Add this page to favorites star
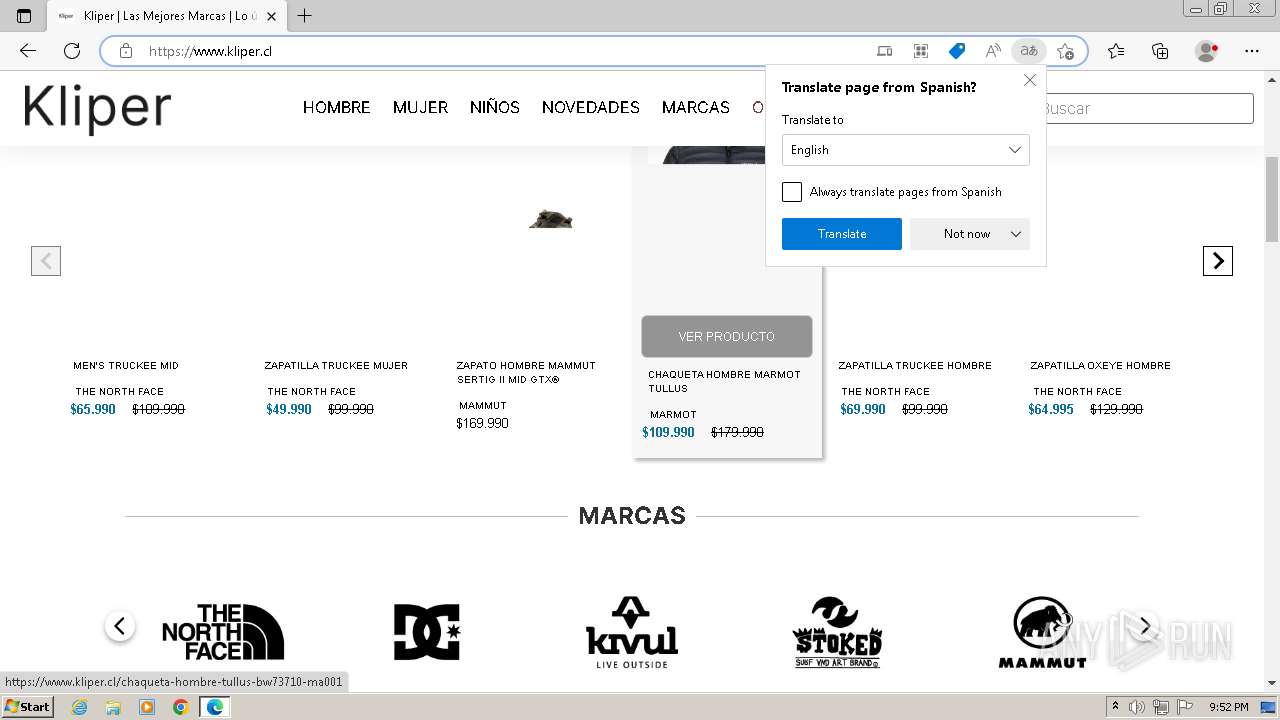The width and height of the screenshot is (1280, 720). click(x=1065, y=51)
